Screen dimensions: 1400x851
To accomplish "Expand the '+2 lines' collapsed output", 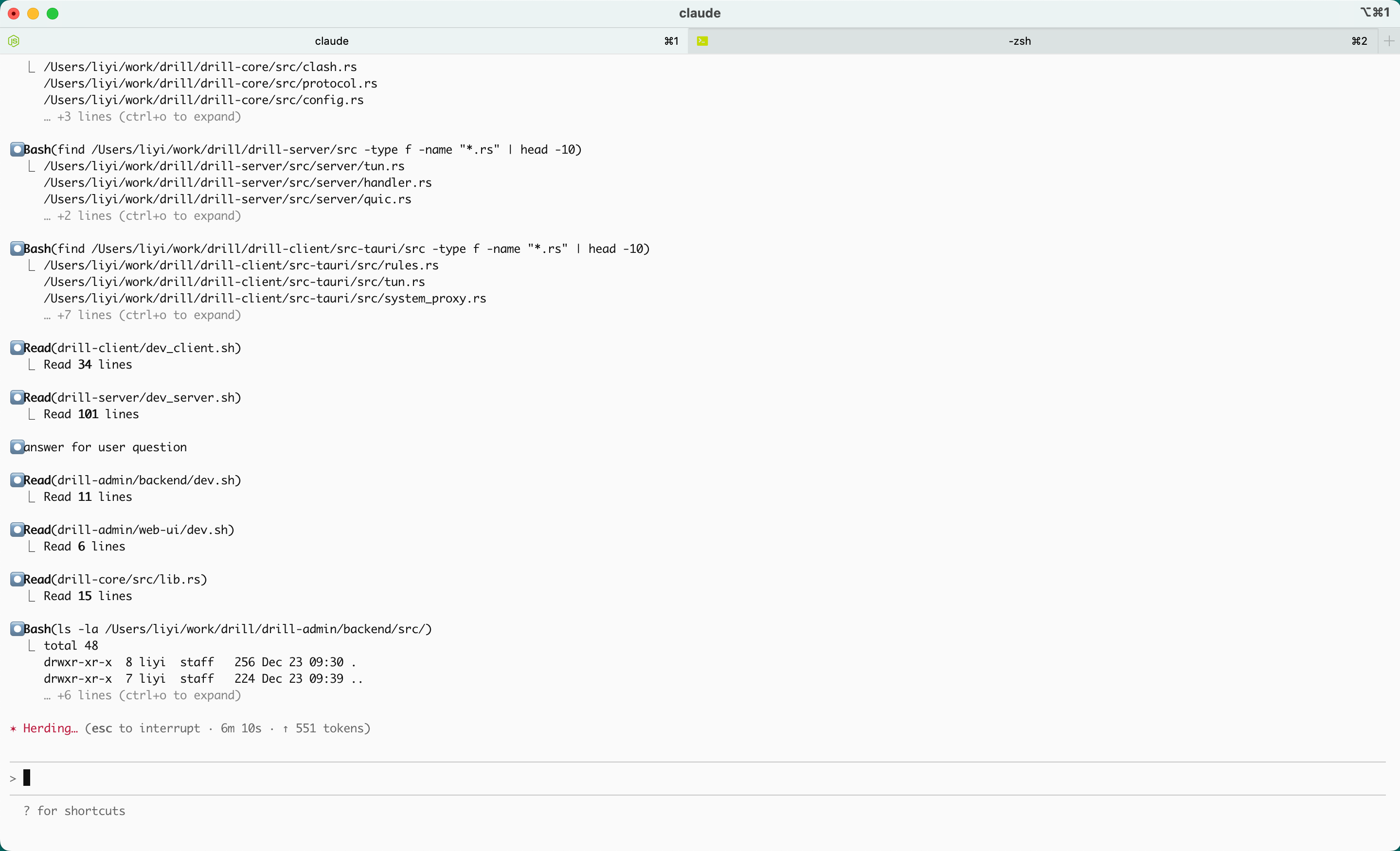I will click(x=143, y=216).
